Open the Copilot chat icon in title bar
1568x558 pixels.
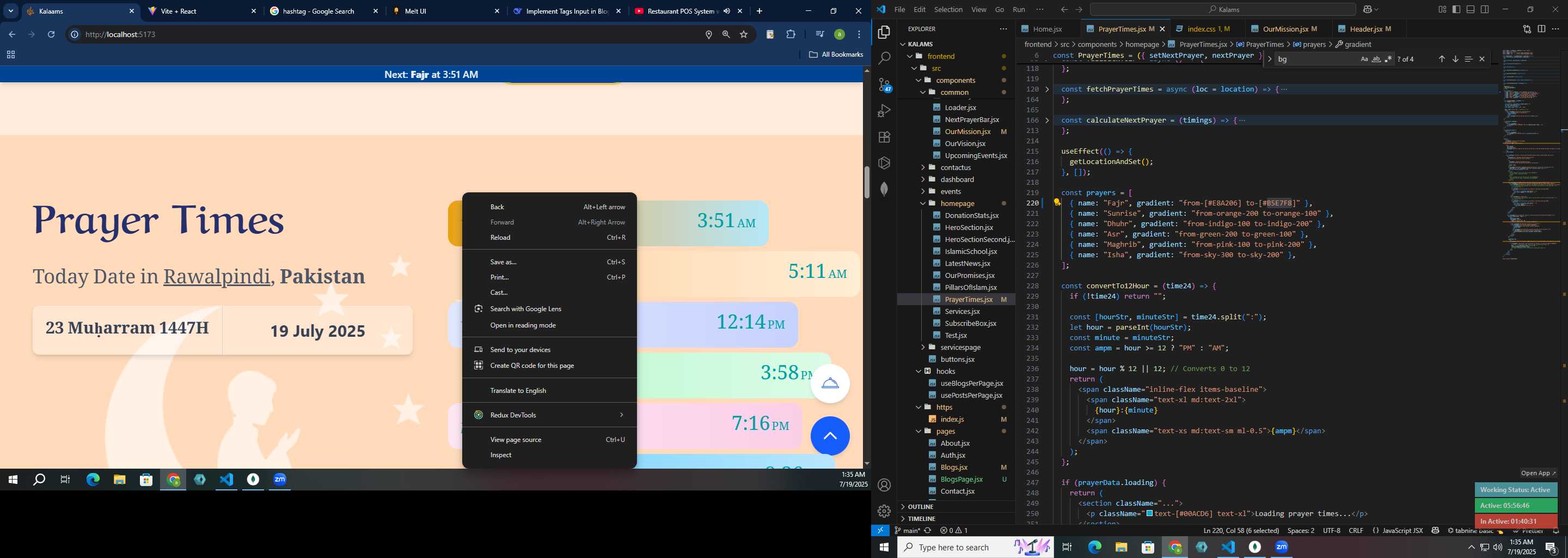coord(1367,10)
